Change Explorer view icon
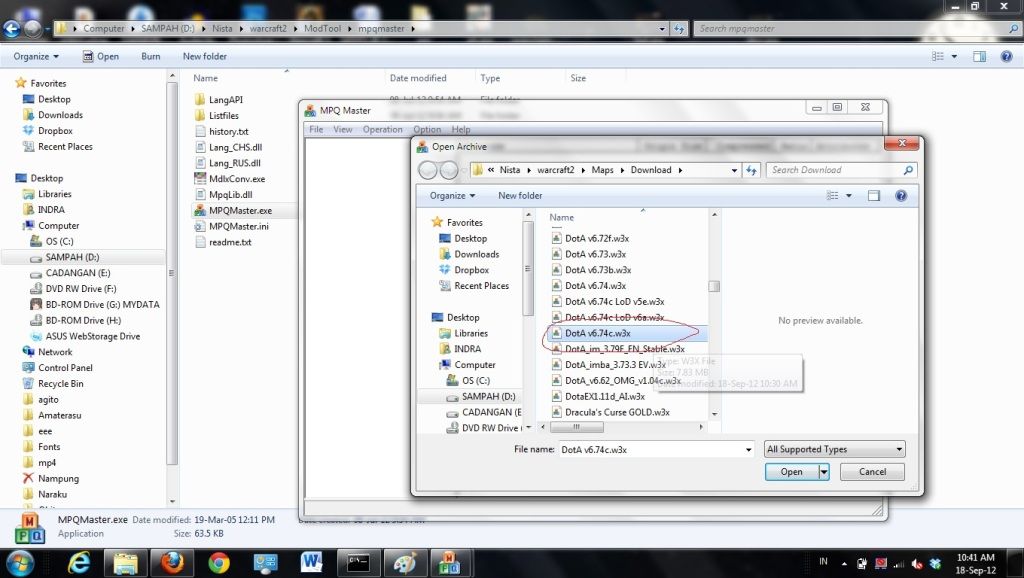1024x578 pixels. tap(938, 56)
